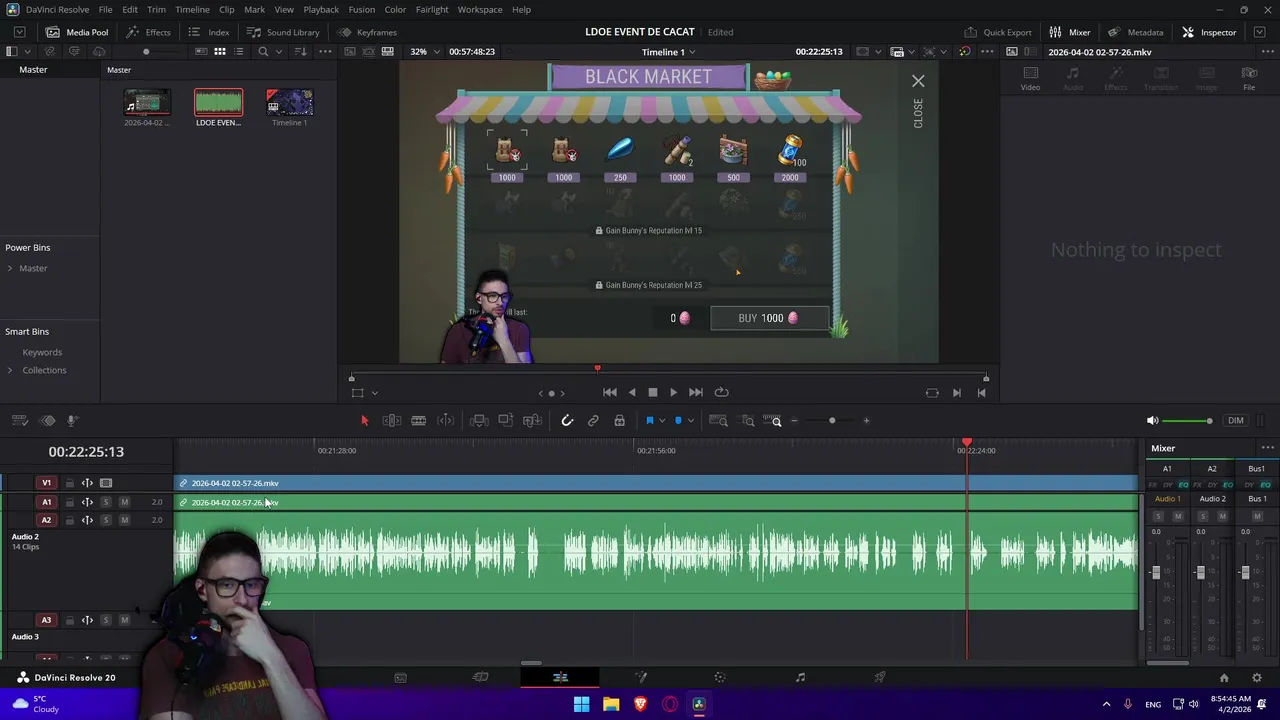Open marker color dropdown arrow
Screen dimensions: 1280x720
point(690,421)
